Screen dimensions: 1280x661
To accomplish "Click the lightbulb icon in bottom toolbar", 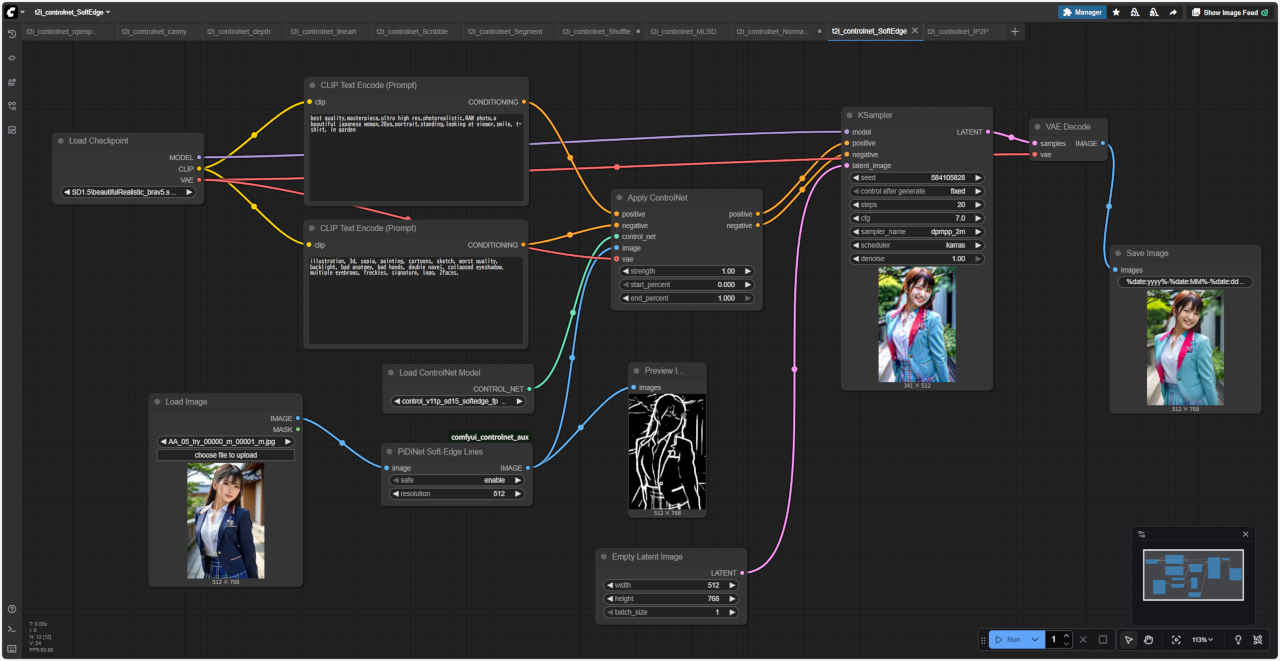I will tap(1238, 640).
